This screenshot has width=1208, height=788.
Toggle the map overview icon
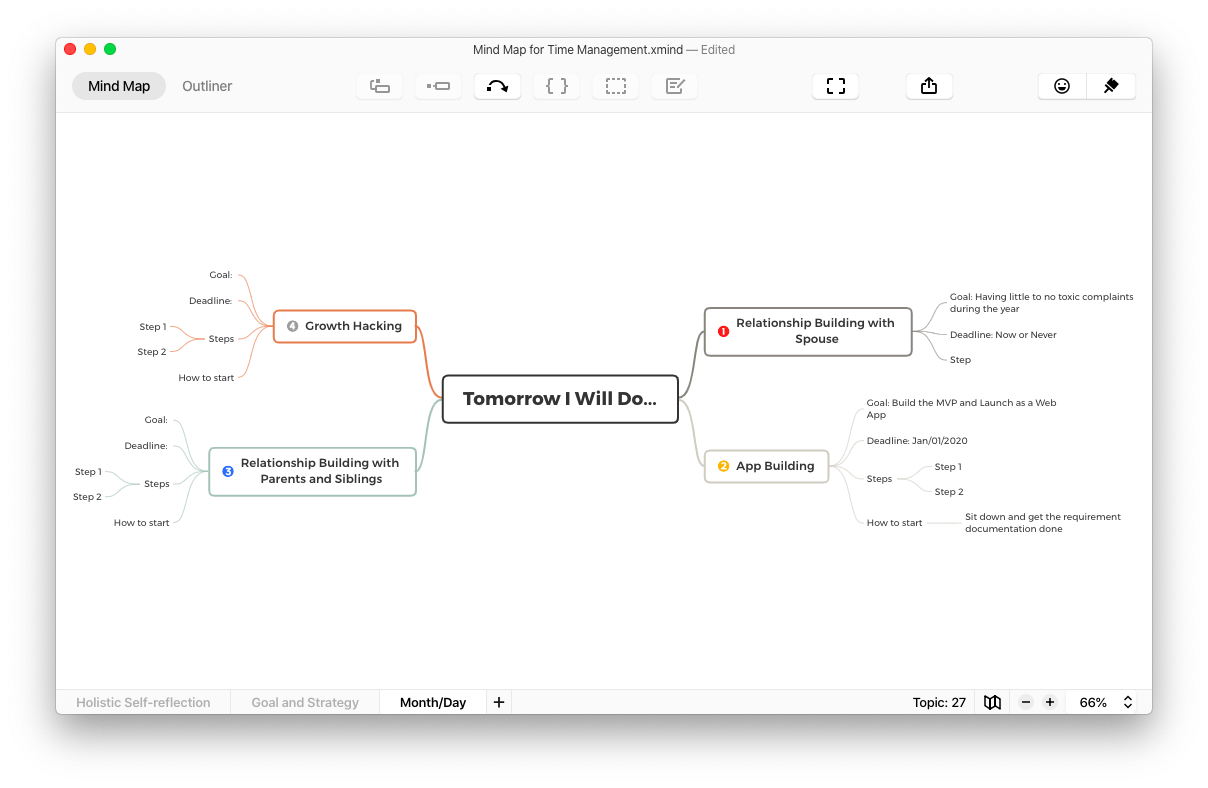(x=992, y=702)
